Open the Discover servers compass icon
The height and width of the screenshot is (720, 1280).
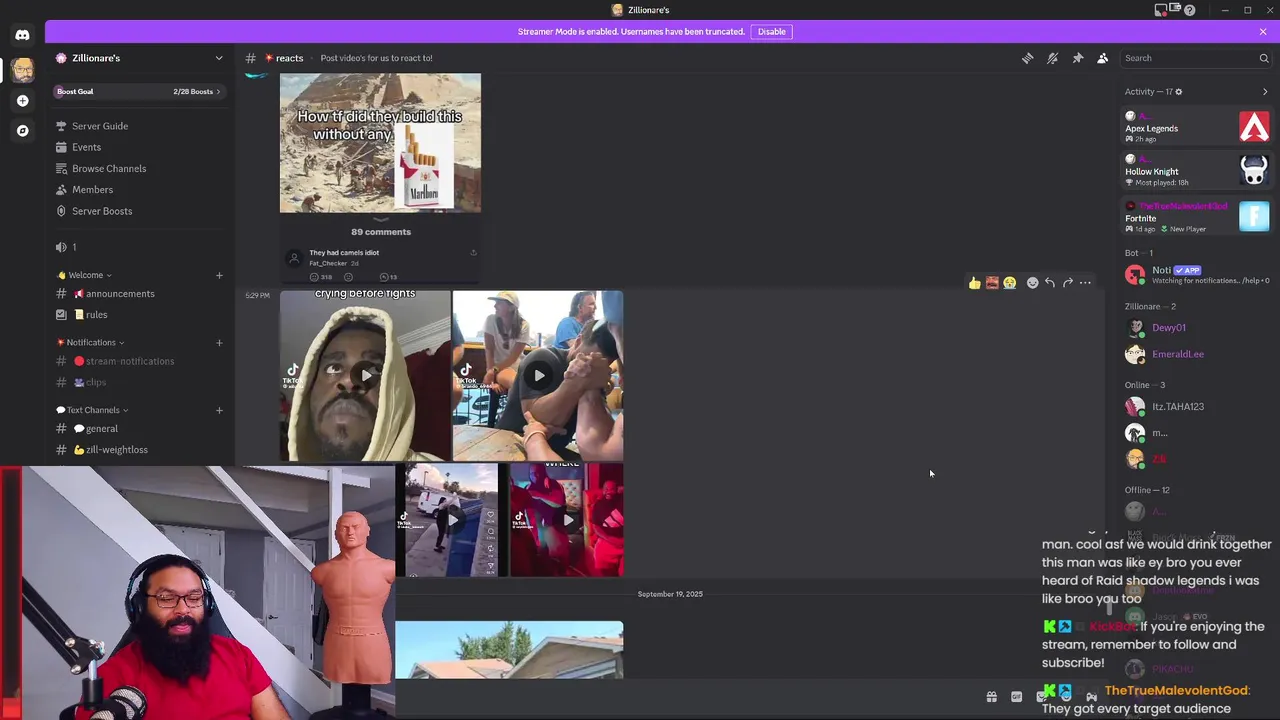[22, 131]
